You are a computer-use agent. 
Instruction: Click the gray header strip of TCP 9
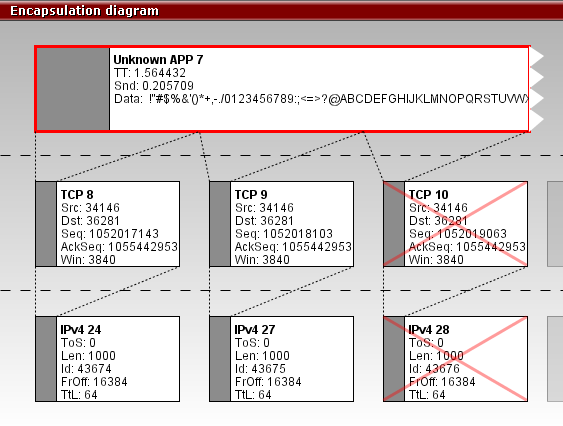(x=220, y=224)
